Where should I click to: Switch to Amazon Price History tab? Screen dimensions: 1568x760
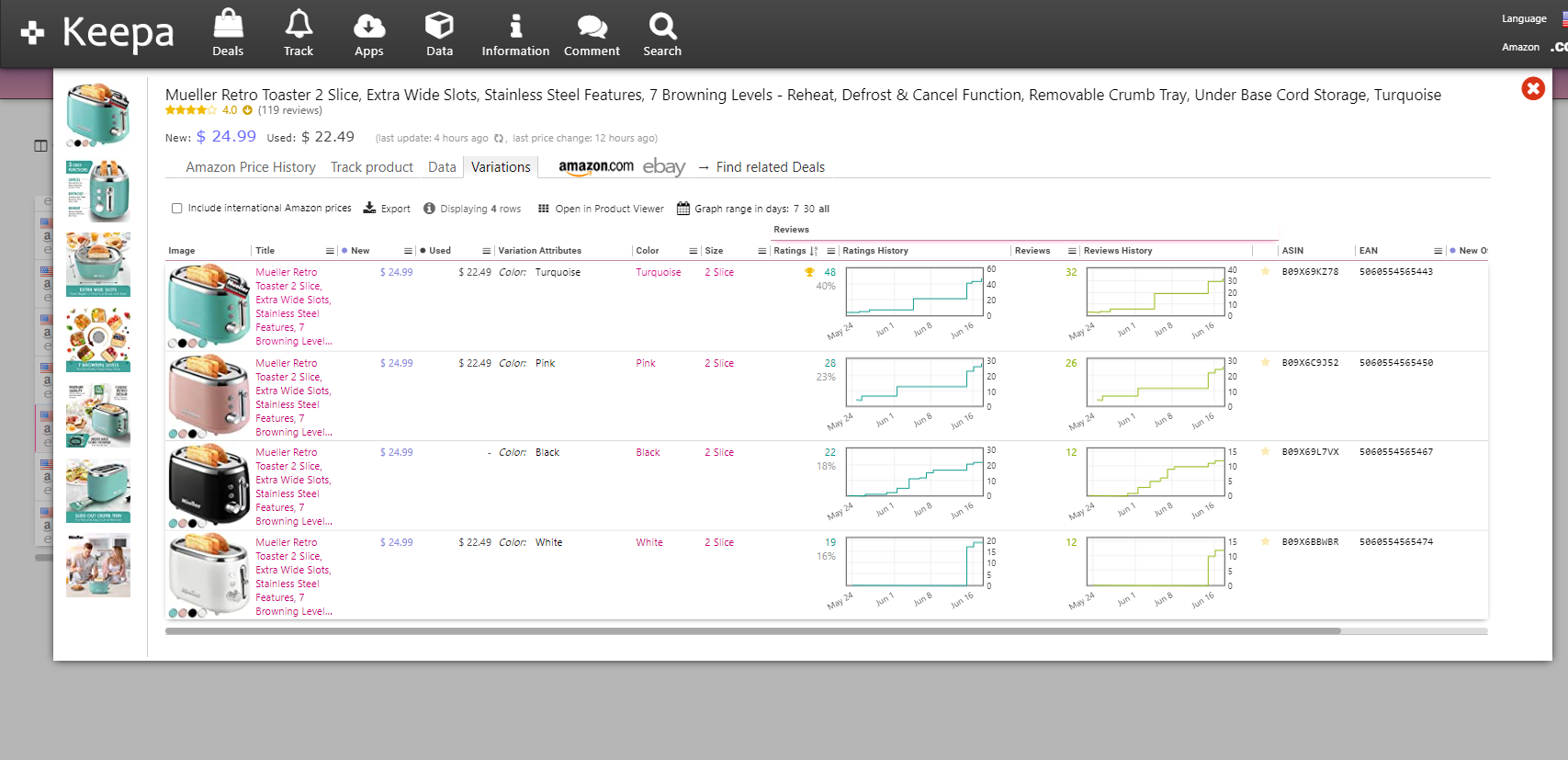click(251, 167)
